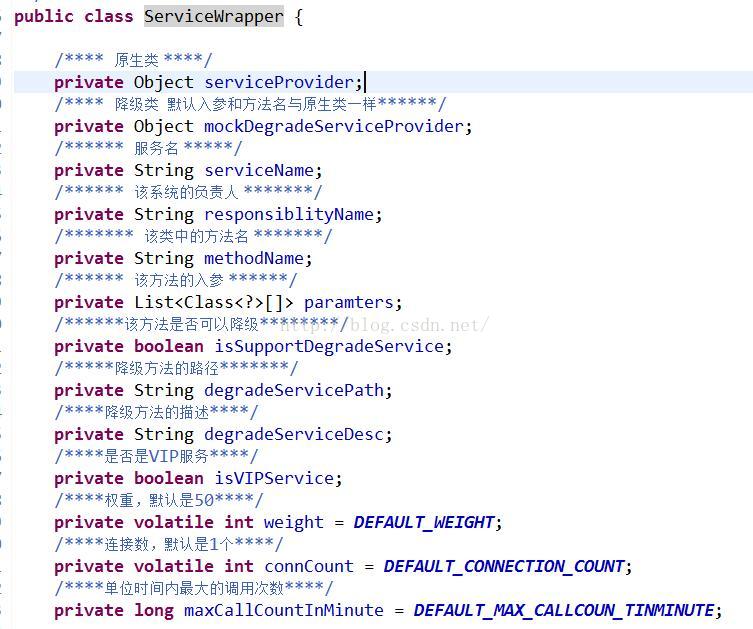Select the serviceName field declaration
This screenshot has width=753, height=629.
[259, 170]
